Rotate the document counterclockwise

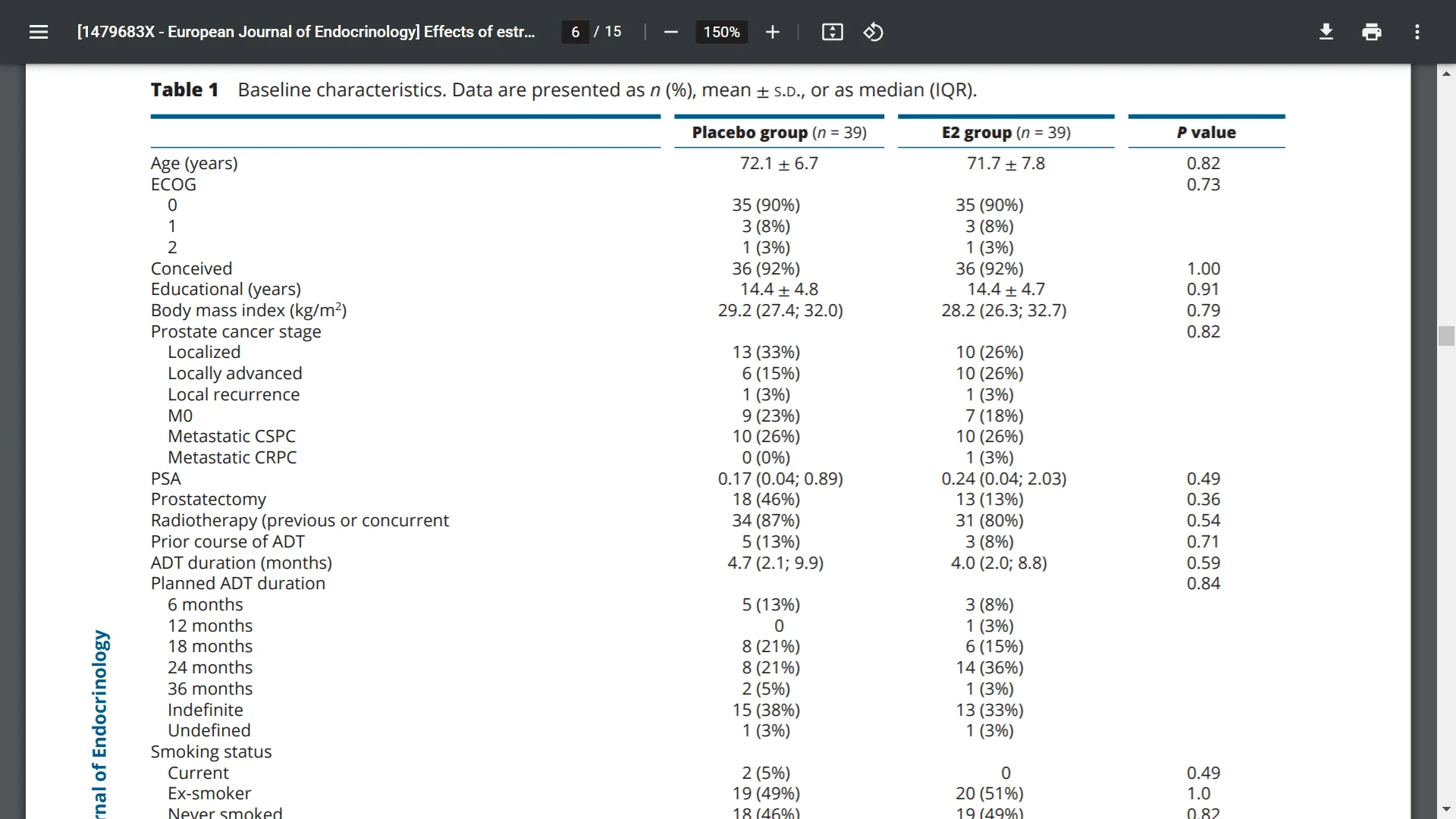(873, 32)
